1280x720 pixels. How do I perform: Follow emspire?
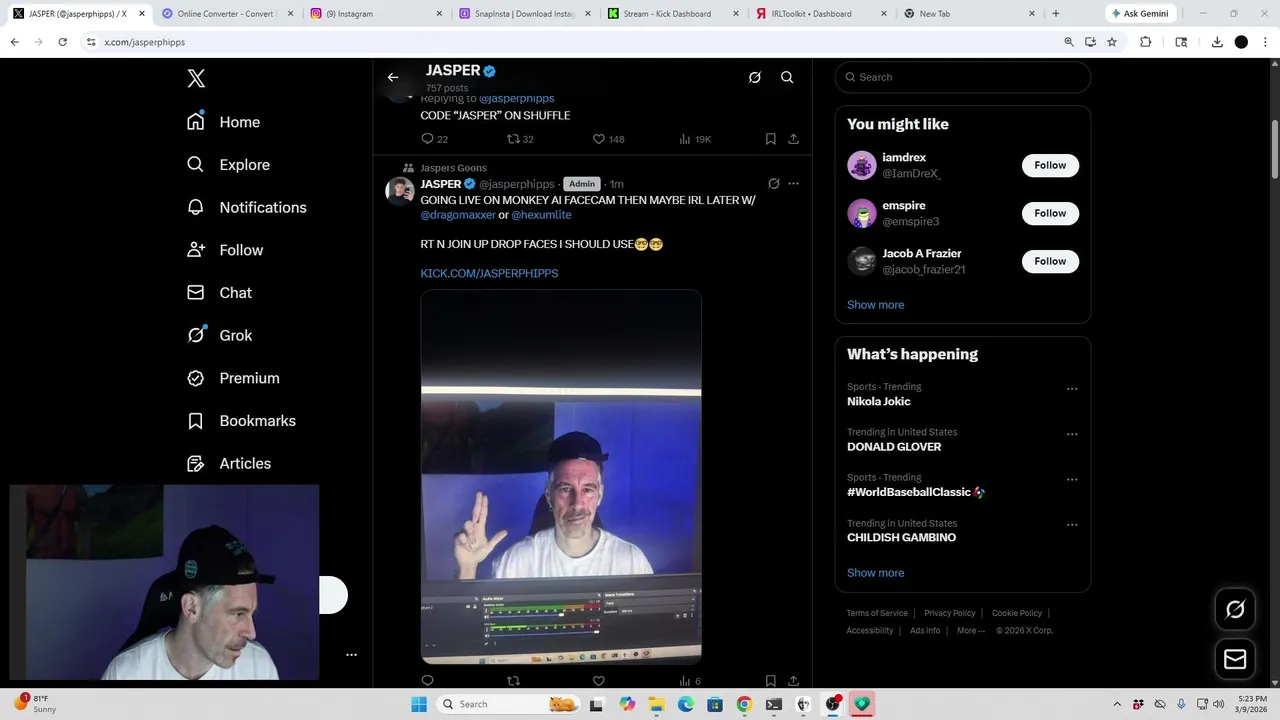[x=1050, y=213]
